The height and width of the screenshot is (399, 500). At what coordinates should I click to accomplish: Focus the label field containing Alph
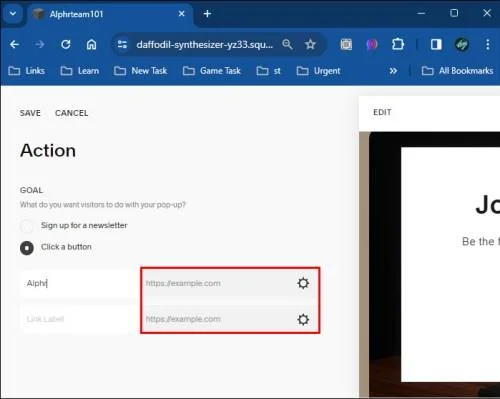pyautogui.click(x=79, y=283)
